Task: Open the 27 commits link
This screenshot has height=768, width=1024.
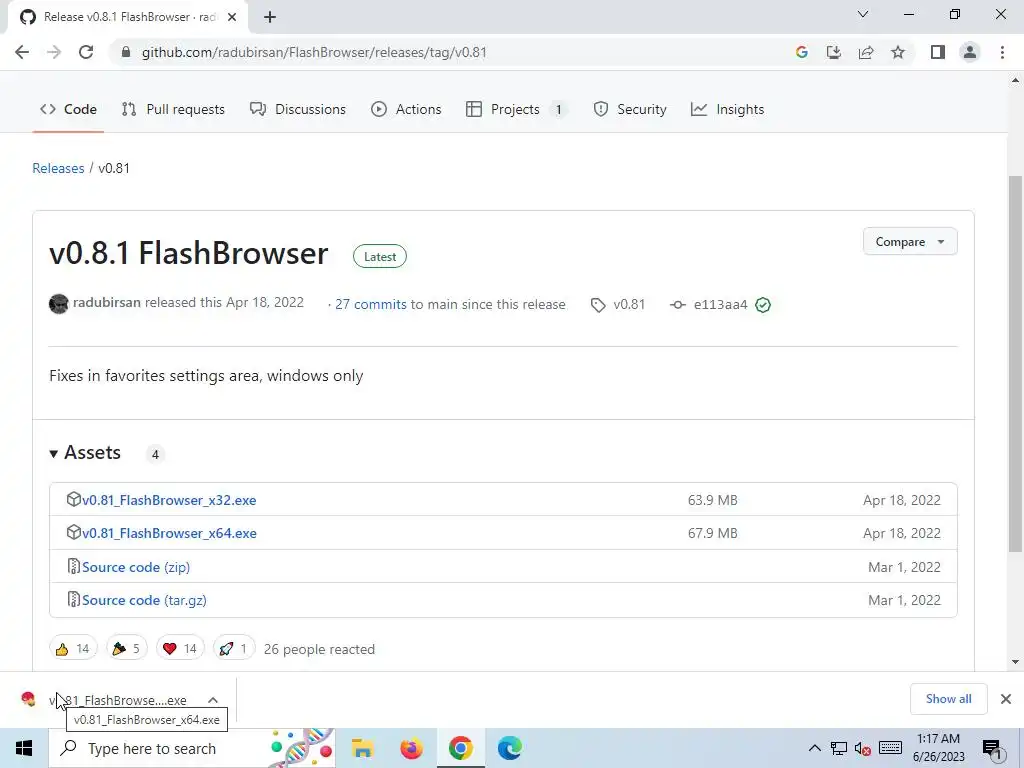Action: [x=370, y=304]
